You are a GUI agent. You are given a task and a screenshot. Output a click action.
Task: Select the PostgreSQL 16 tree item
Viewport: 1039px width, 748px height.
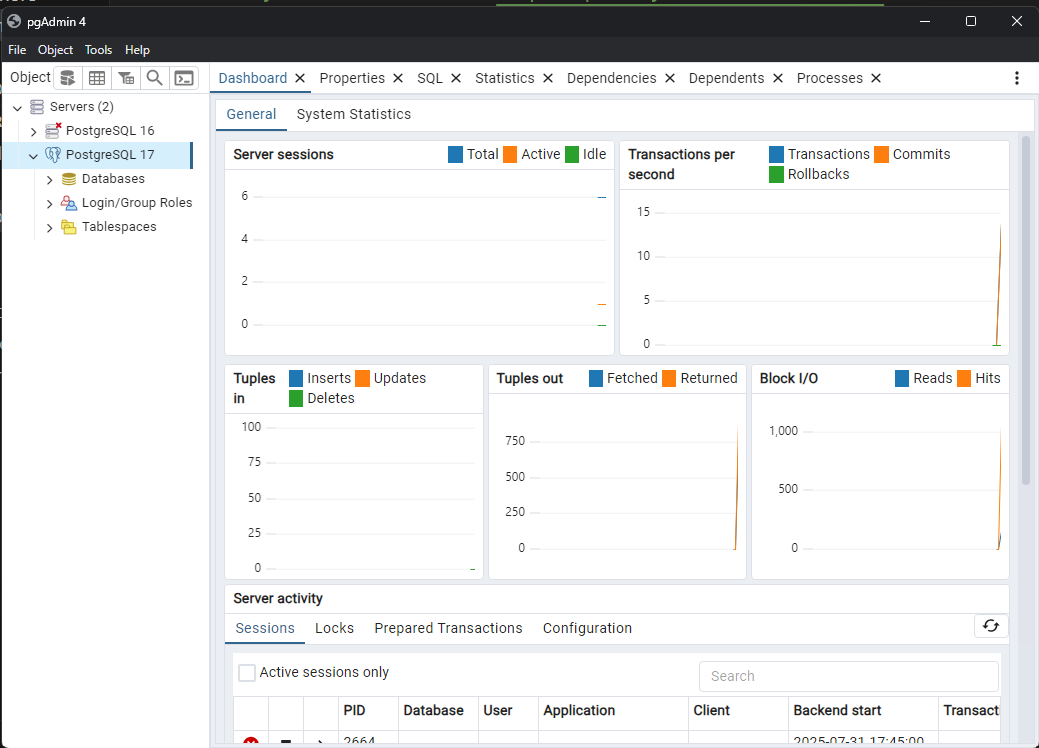(x=110, y=131)
